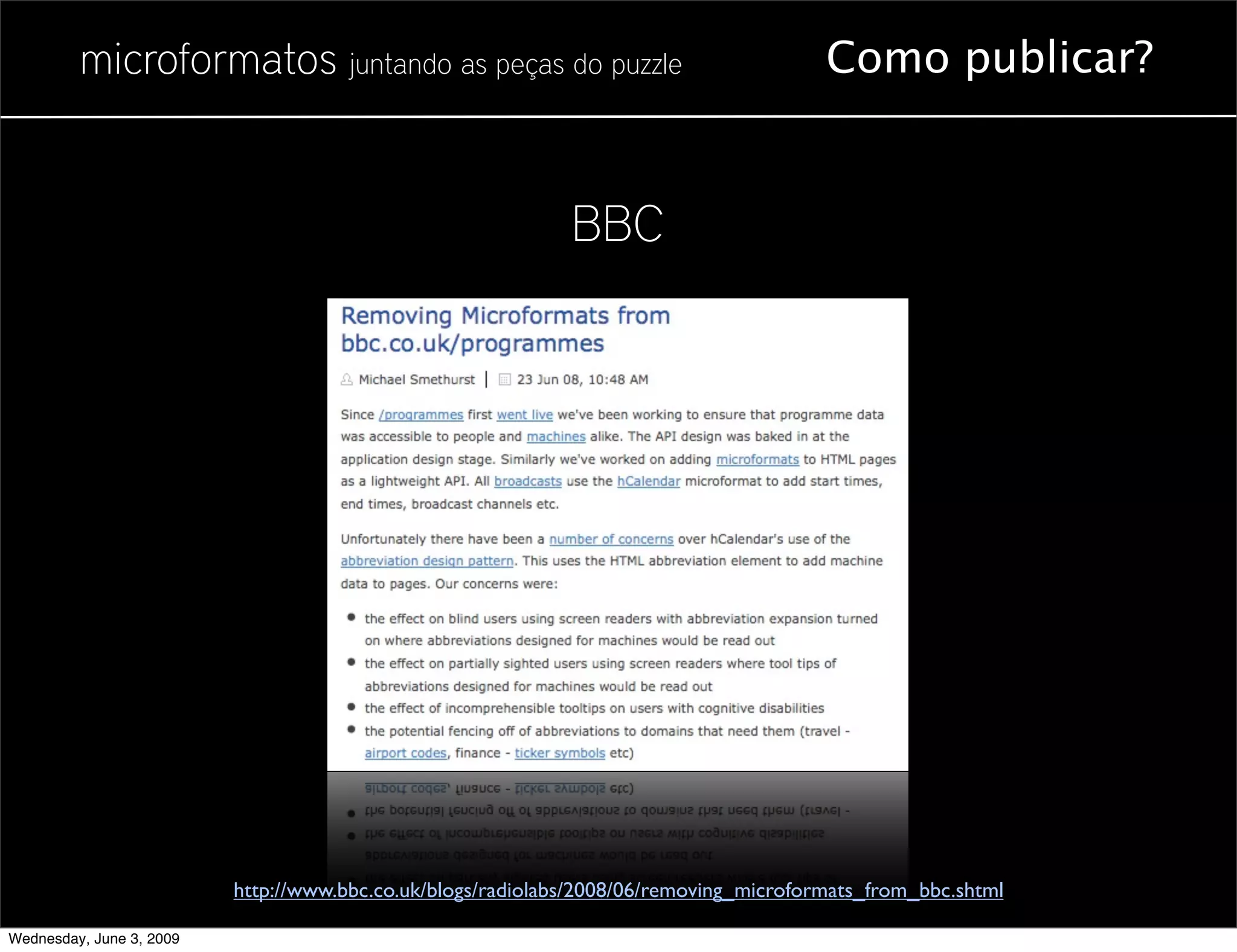Click the 'Como publicar?' slide heading

click(x=989, y=57)
